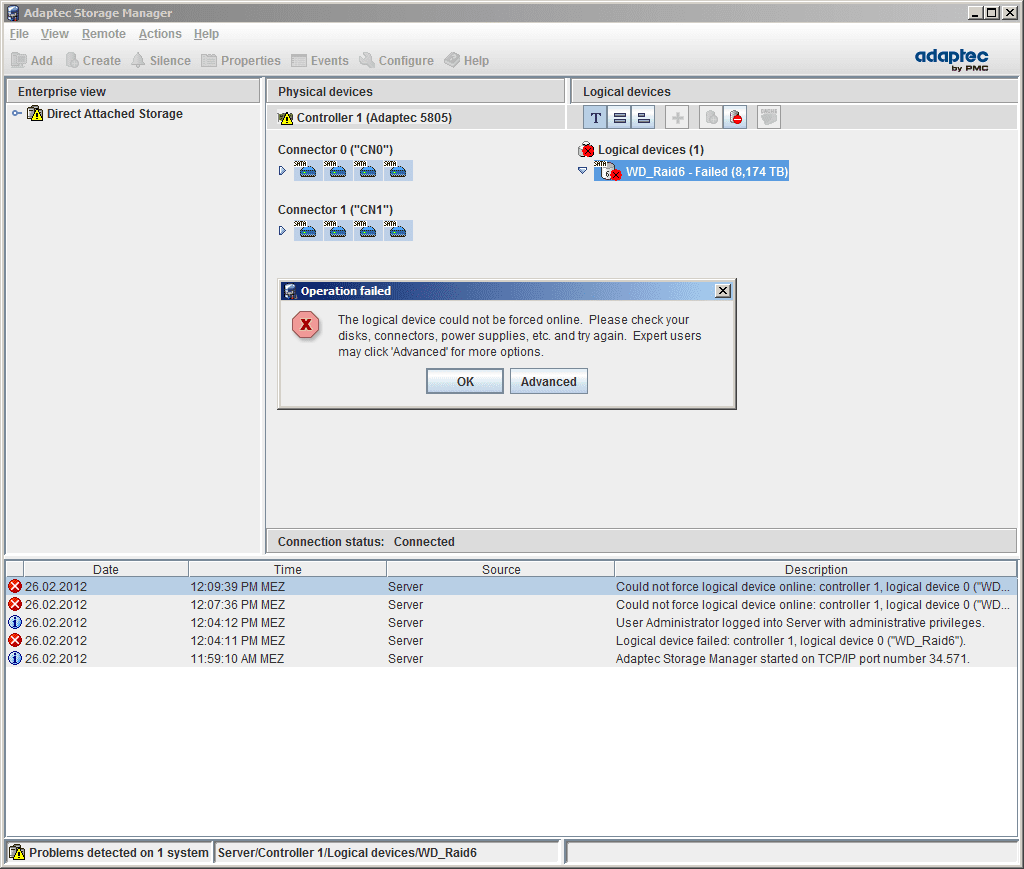Click Problems detected on 1 system status

click(x=119, y=853)
